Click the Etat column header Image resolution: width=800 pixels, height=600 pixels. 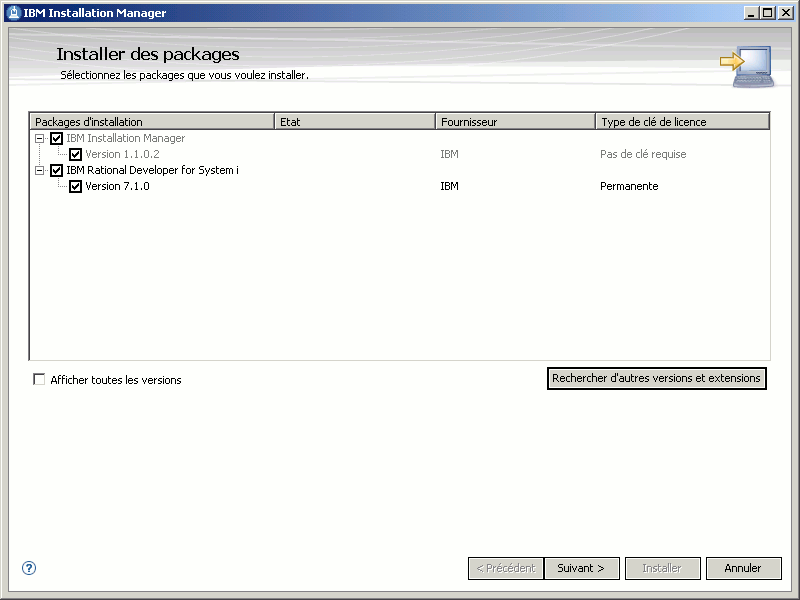(355, 121)
